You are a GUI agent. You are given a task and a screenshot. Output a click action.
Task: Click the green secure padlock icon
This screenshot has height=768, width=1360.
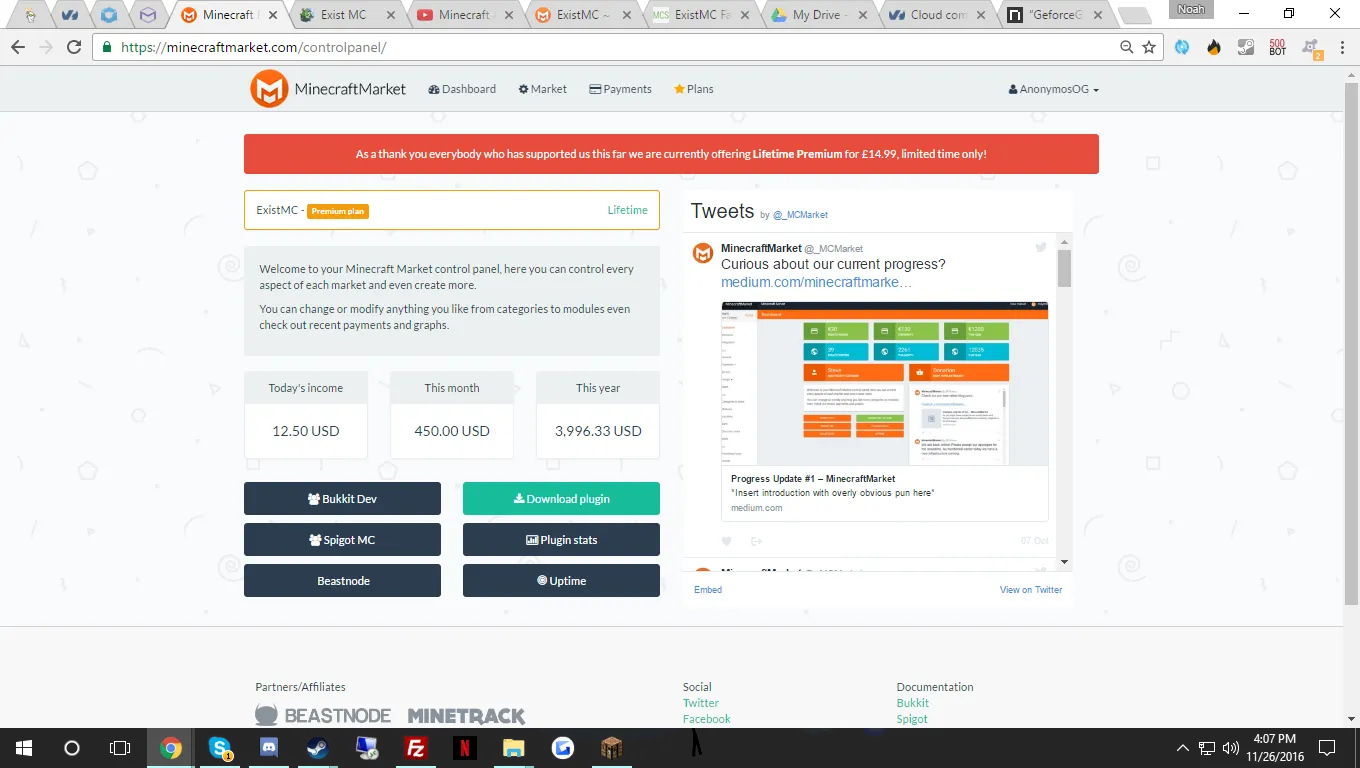(107, 47)
